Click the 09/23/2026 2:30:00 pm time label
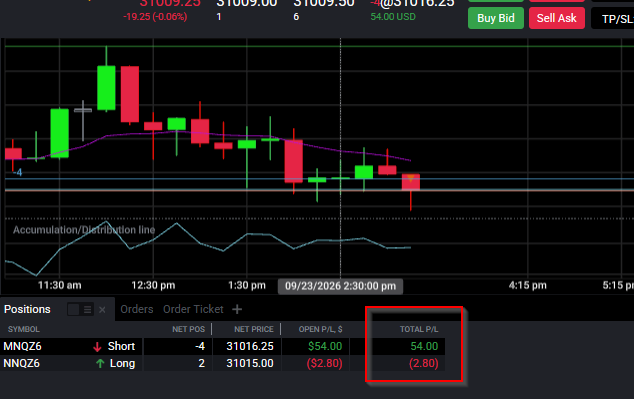 [340, 286]
